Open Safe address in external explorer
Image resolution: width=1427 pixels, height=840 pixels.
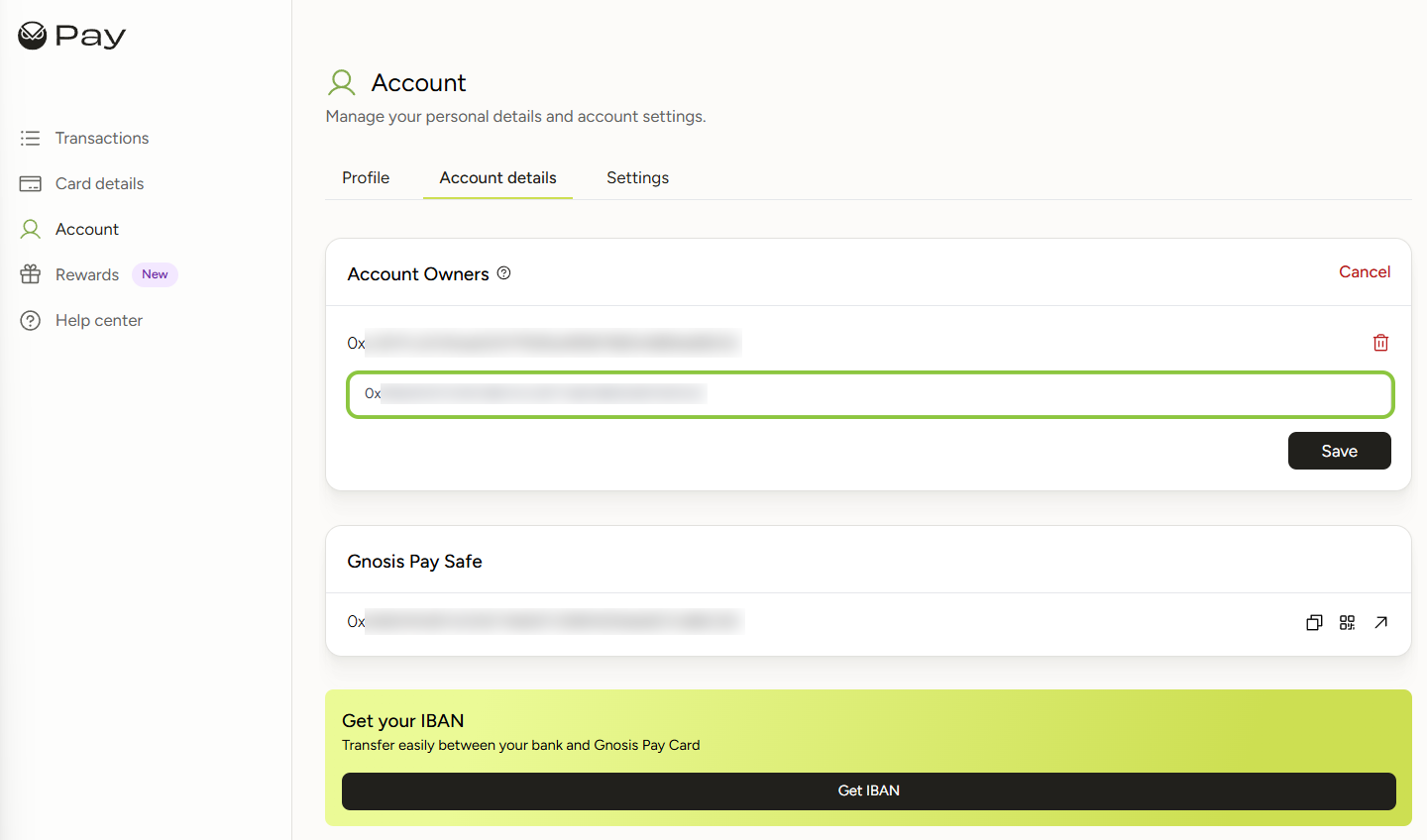click(1380, 622)
